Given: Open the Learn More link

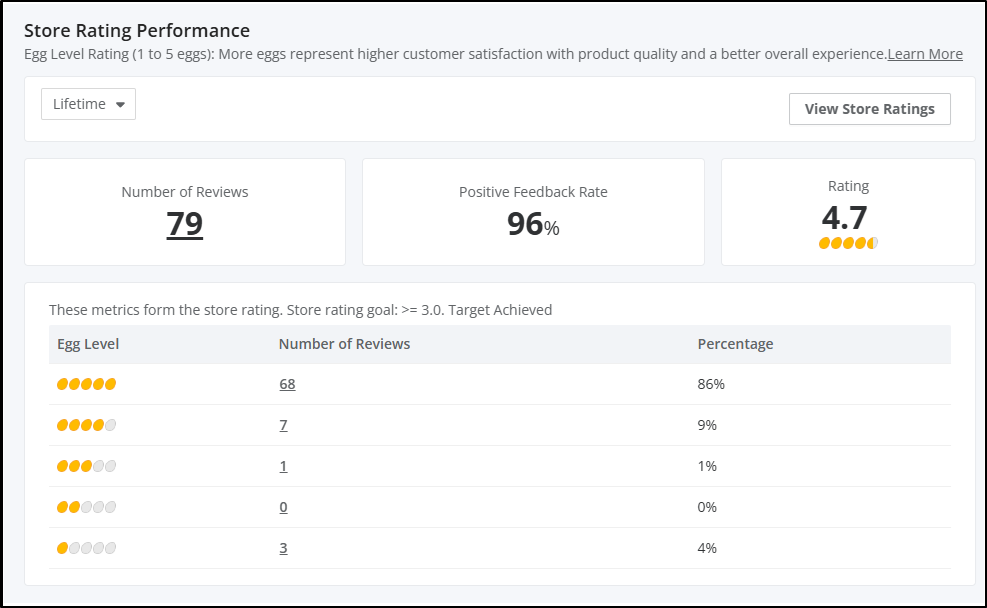Looking at the screenshot, I should (x=925, y=54).
